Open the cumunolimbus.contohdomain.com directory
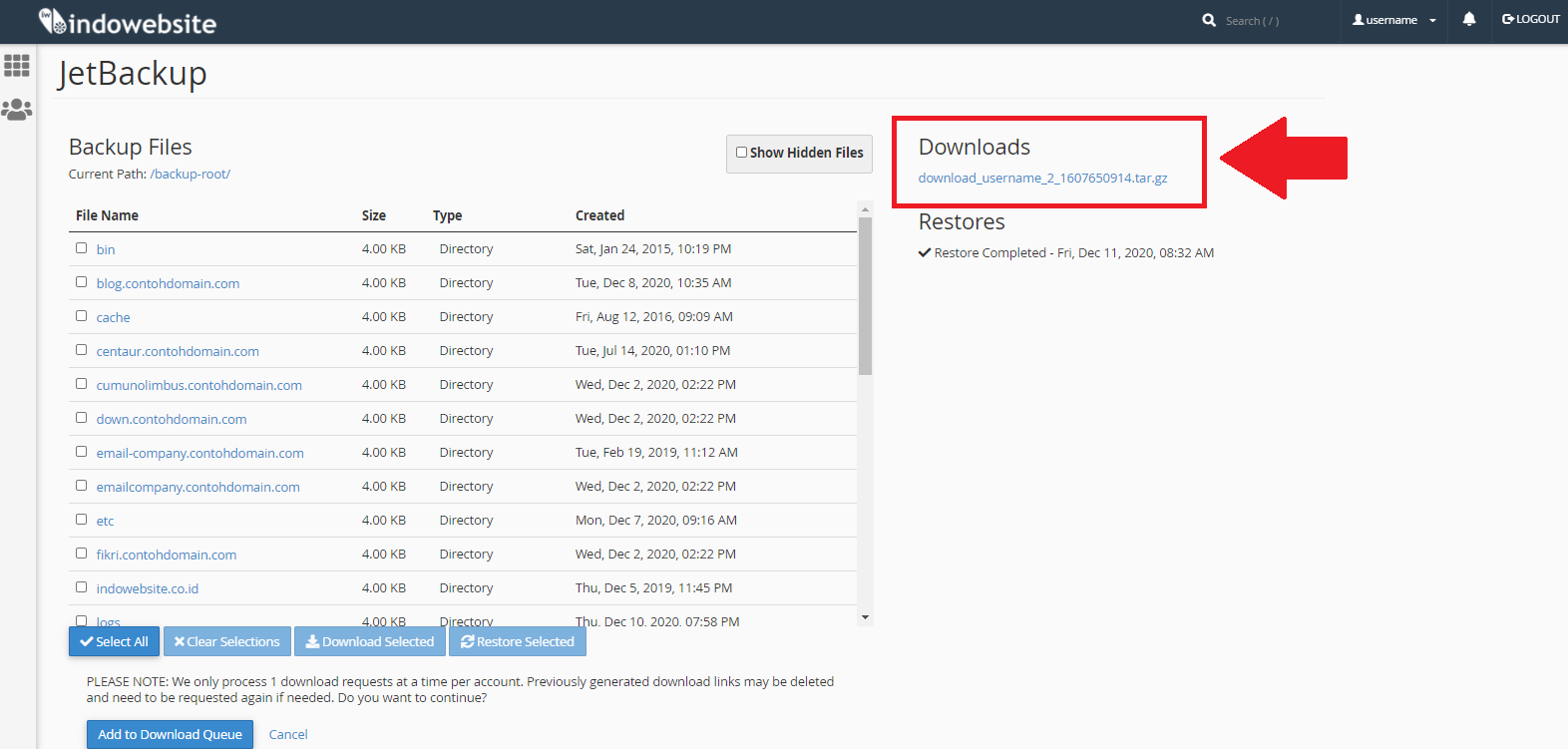 pos(198,385)
